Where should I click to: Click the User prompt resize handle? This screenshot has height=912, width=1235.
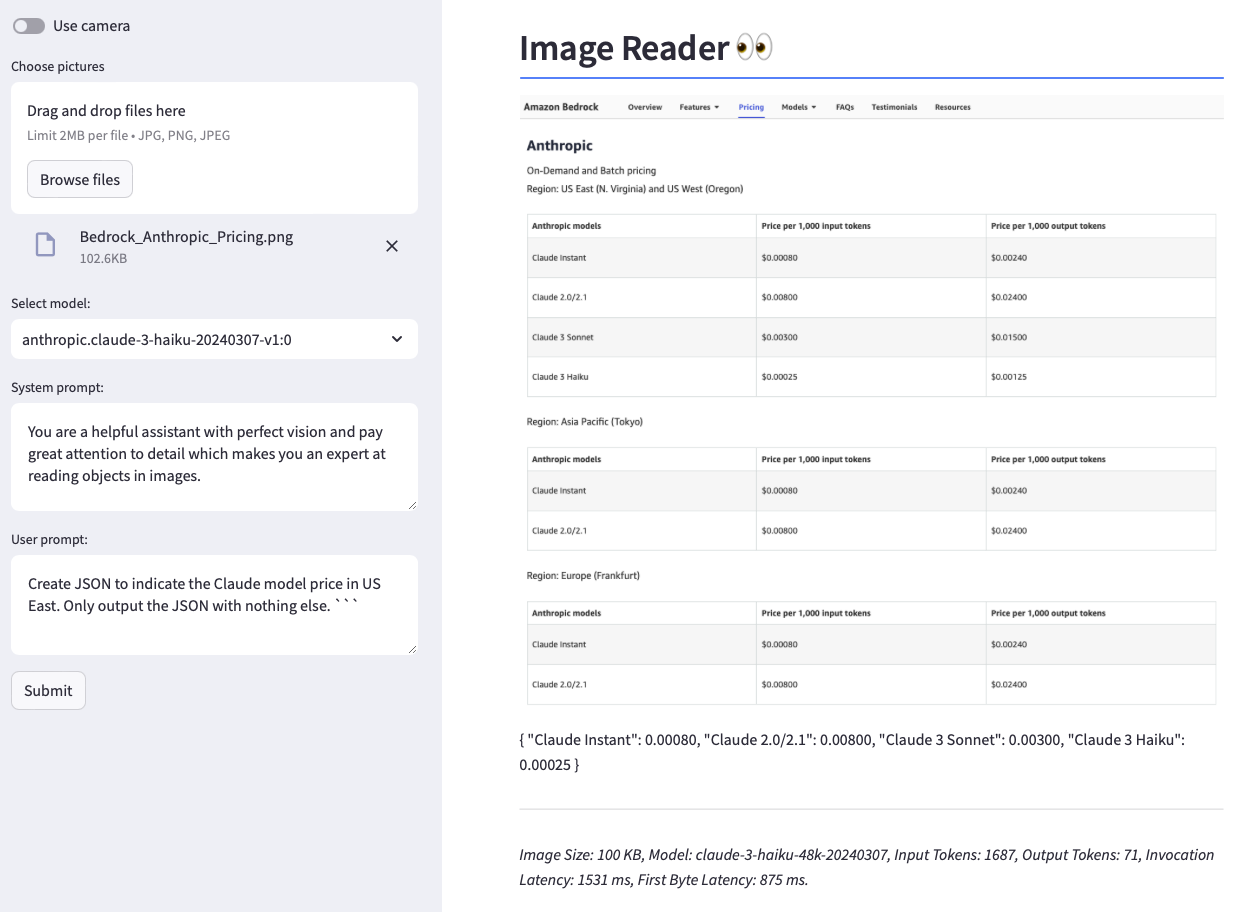click(x=411, y=648)
